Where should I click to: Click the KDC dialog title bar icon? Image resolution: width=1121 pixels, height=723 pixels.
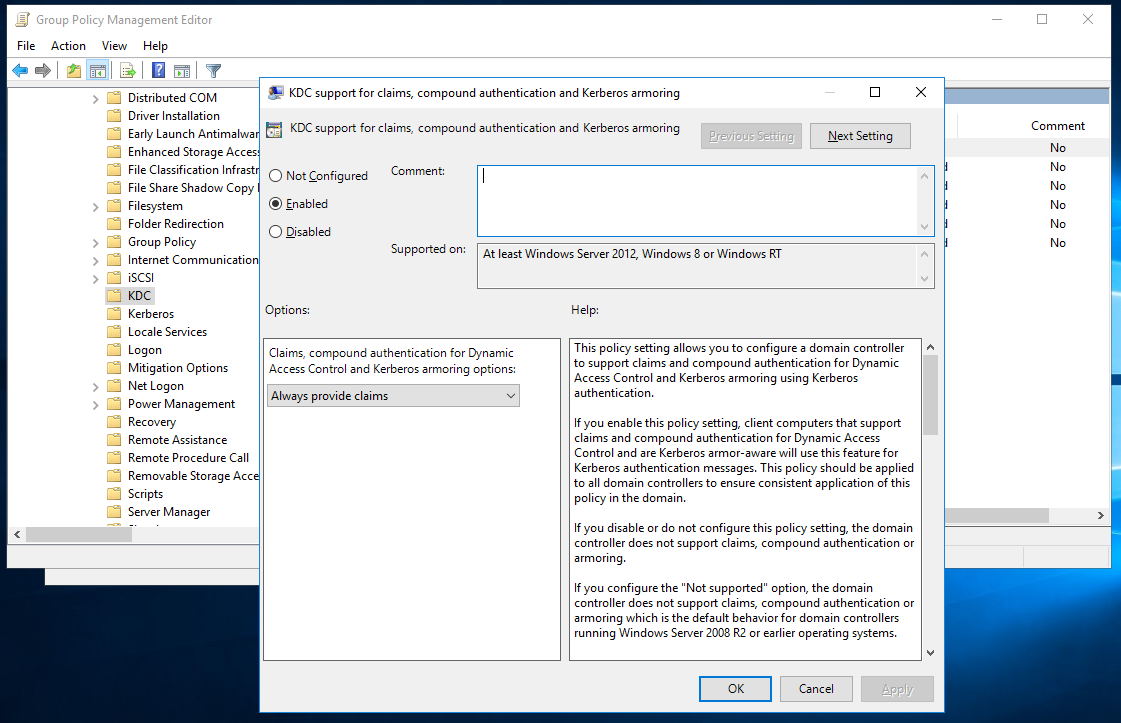[275, 92]
